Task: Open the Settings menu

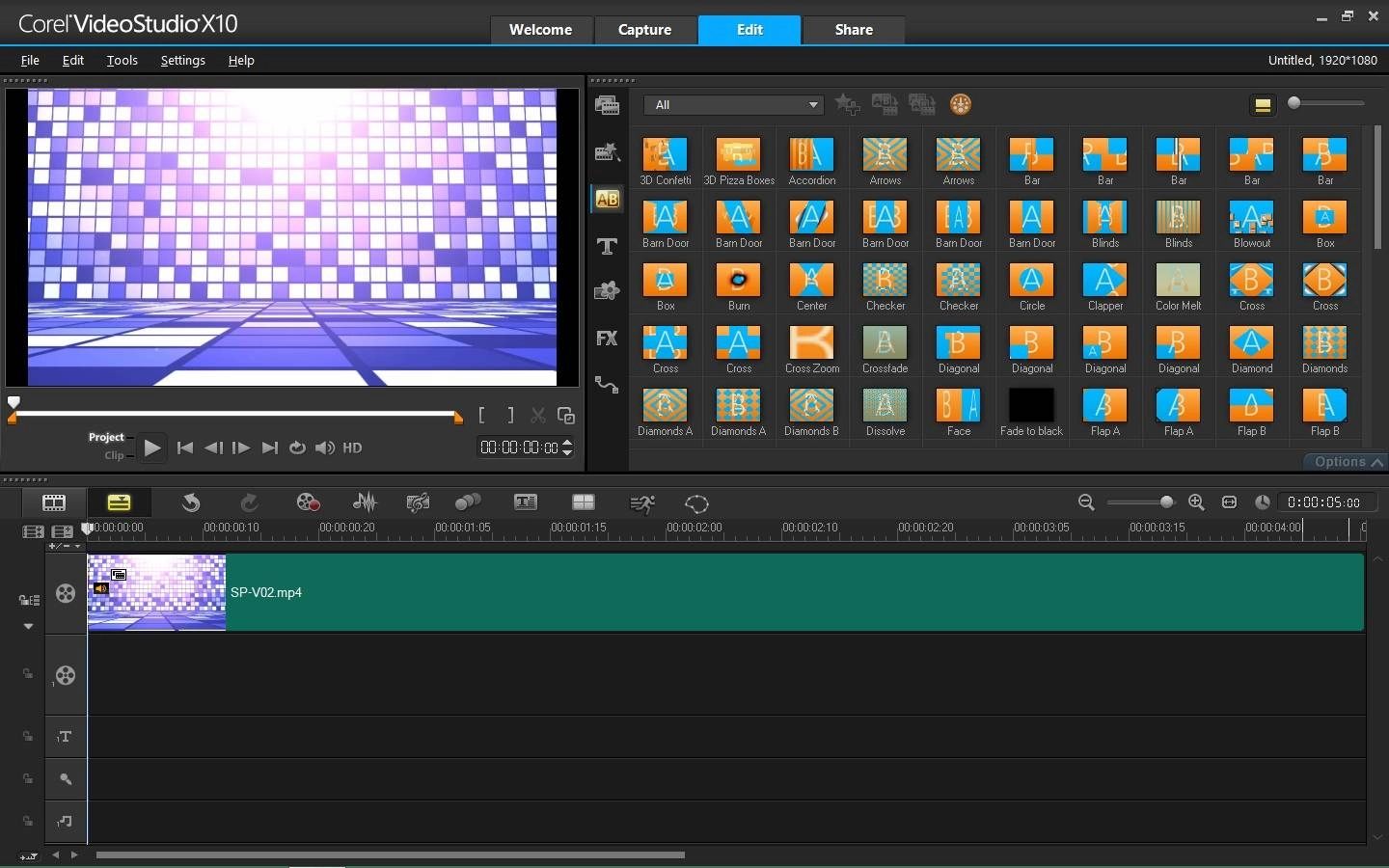Action: [182, 60]
